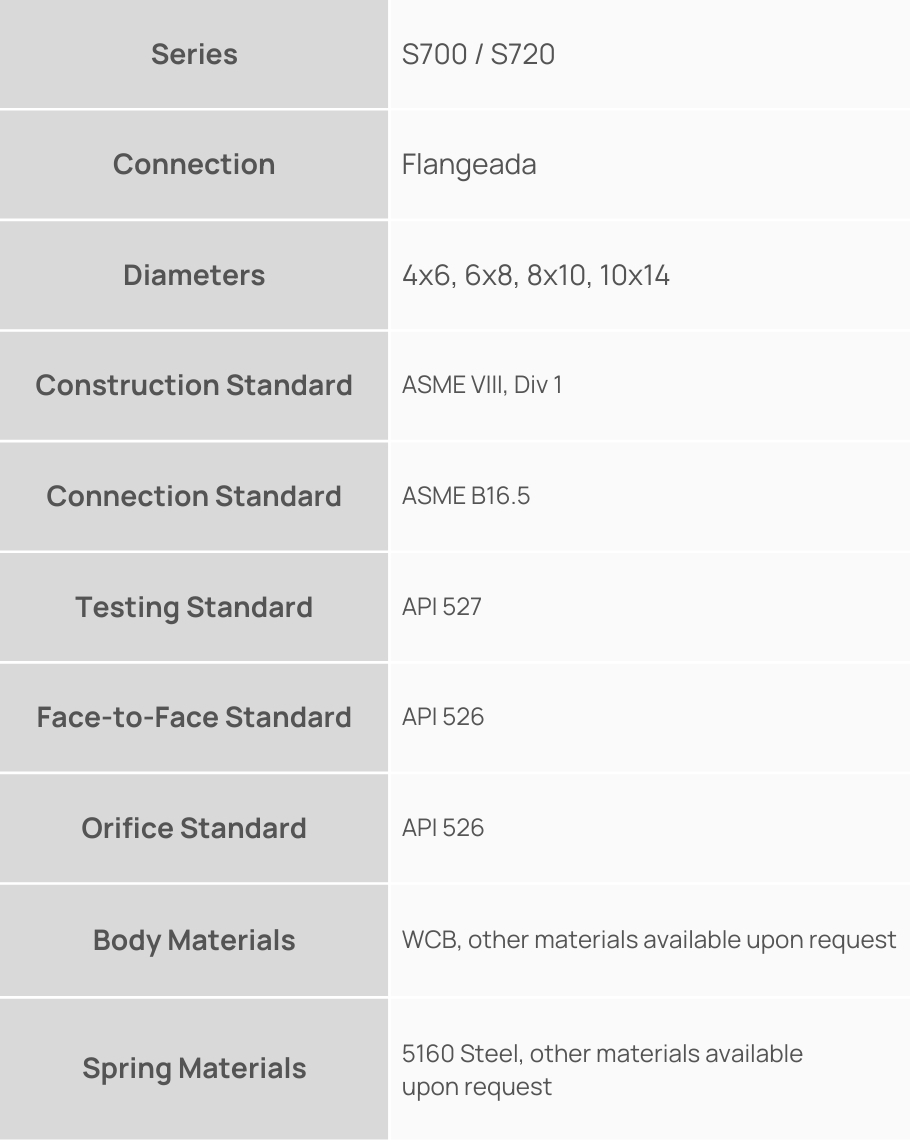Select the API 527 value

coord(442,607)
